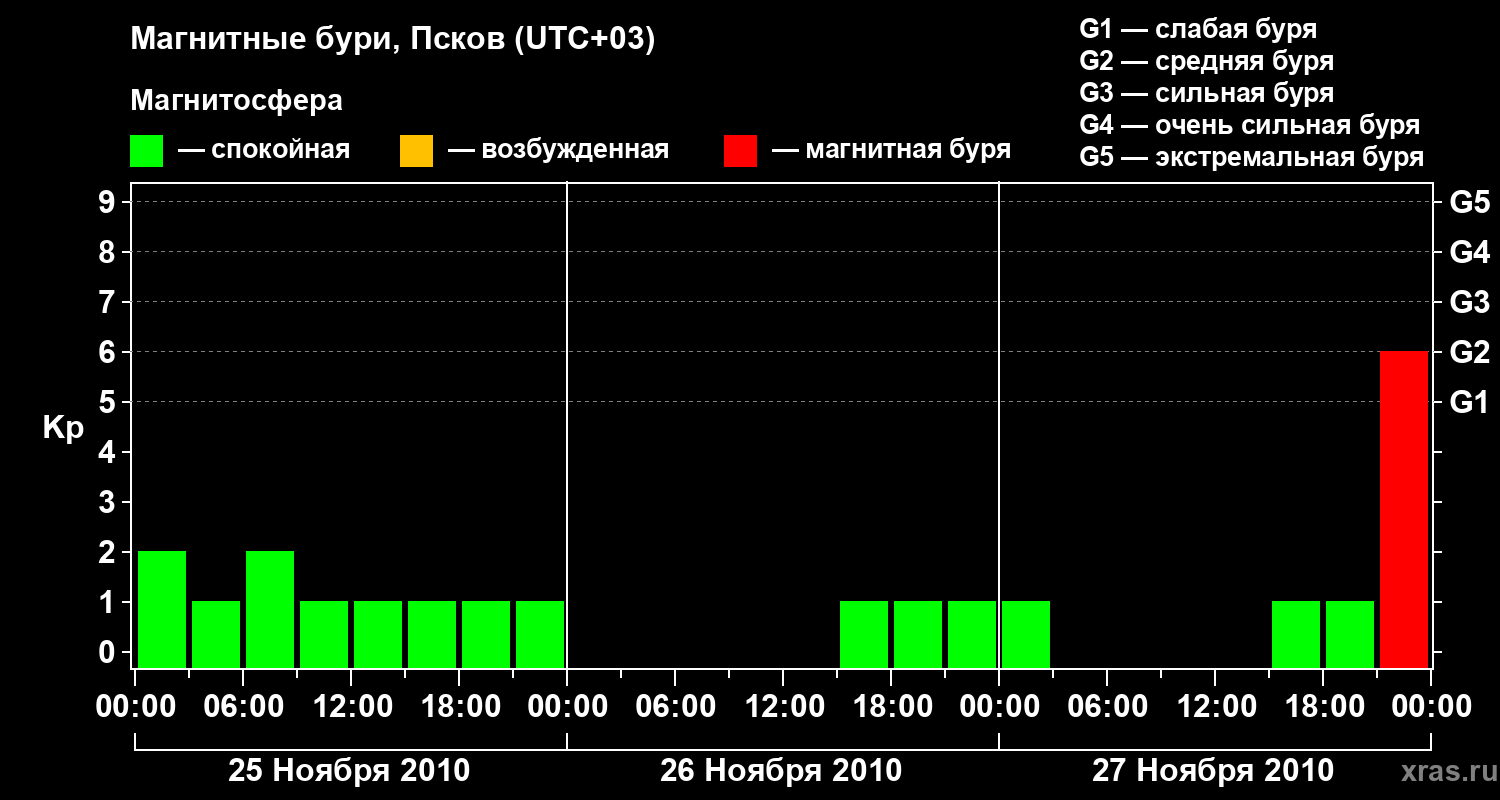Image resolution: width=1500 pixels, height=800 pixels.
Task: Click the G2 label on right axis
Action: pyautogui.click(x=1470, y=352)
